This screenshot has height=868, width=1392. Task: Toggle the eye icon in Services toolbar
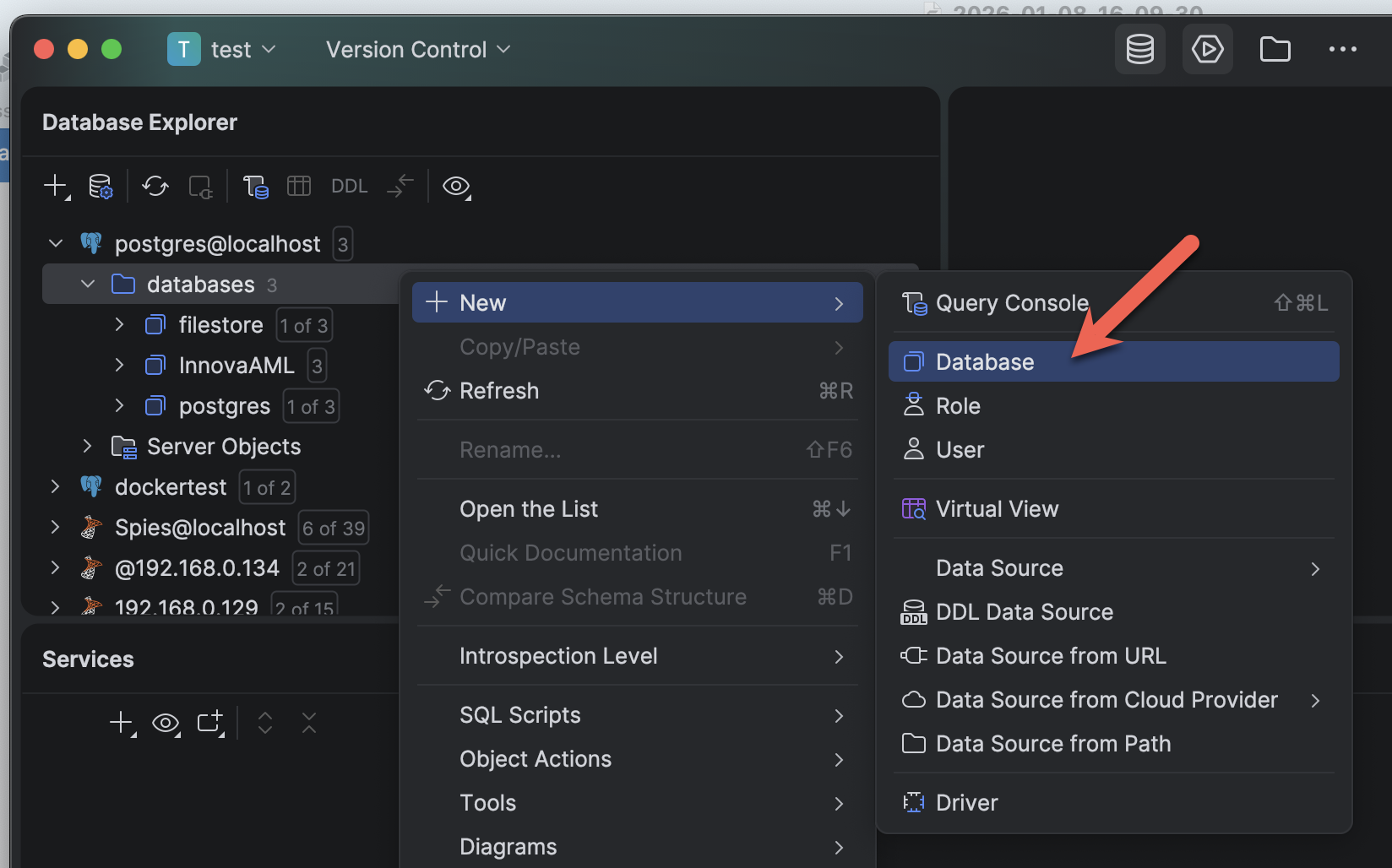click(x=166, y=723)
